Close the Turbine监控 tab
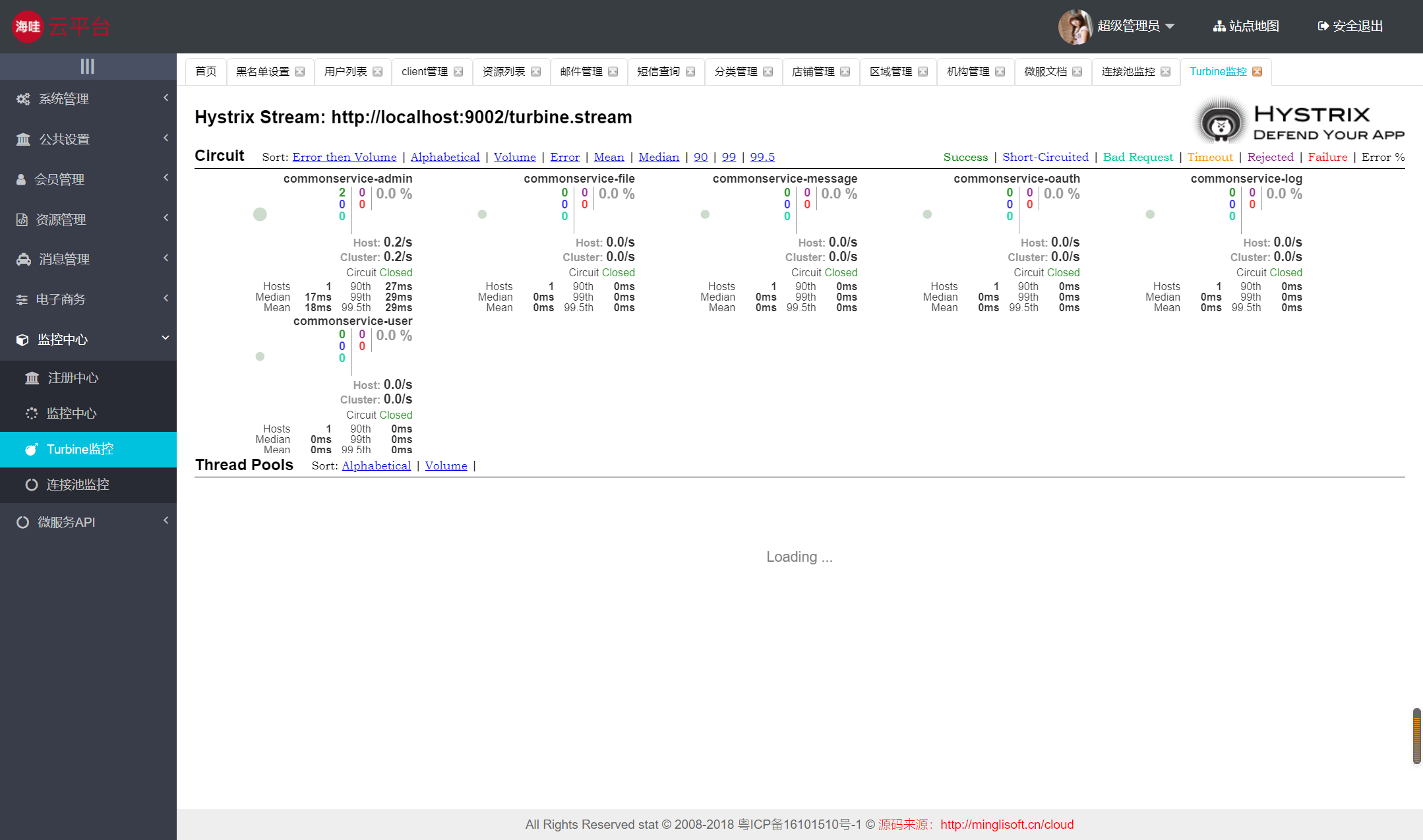This screenshot has width=1423, height=840. pyautogui.click(x=1257, y=72)
